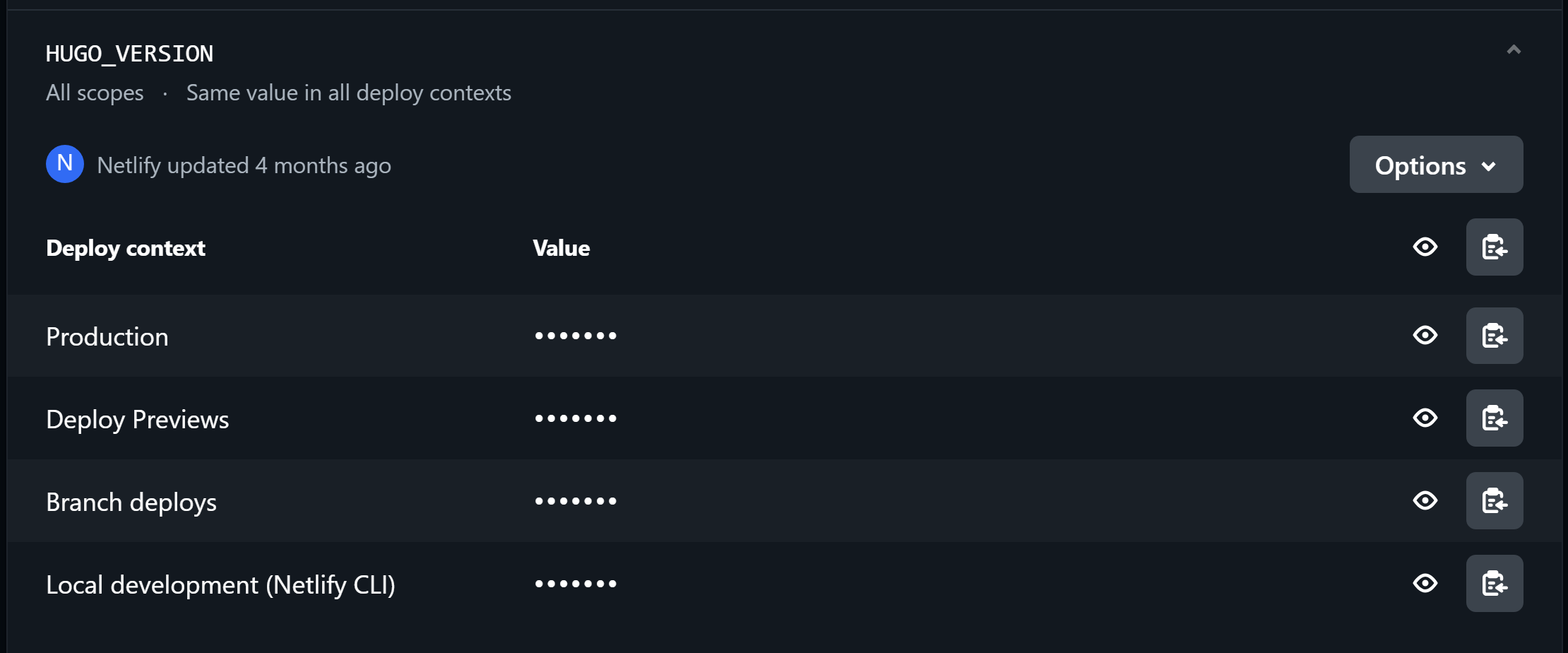Open the Options dropdown menu
The width and height of the screenshot is (1568, 653).
coord(1435,165)
